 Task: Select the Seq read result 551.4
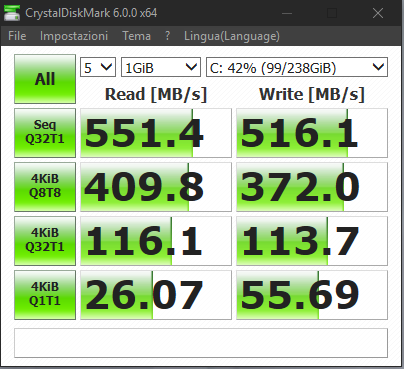(x=156, y=133)
